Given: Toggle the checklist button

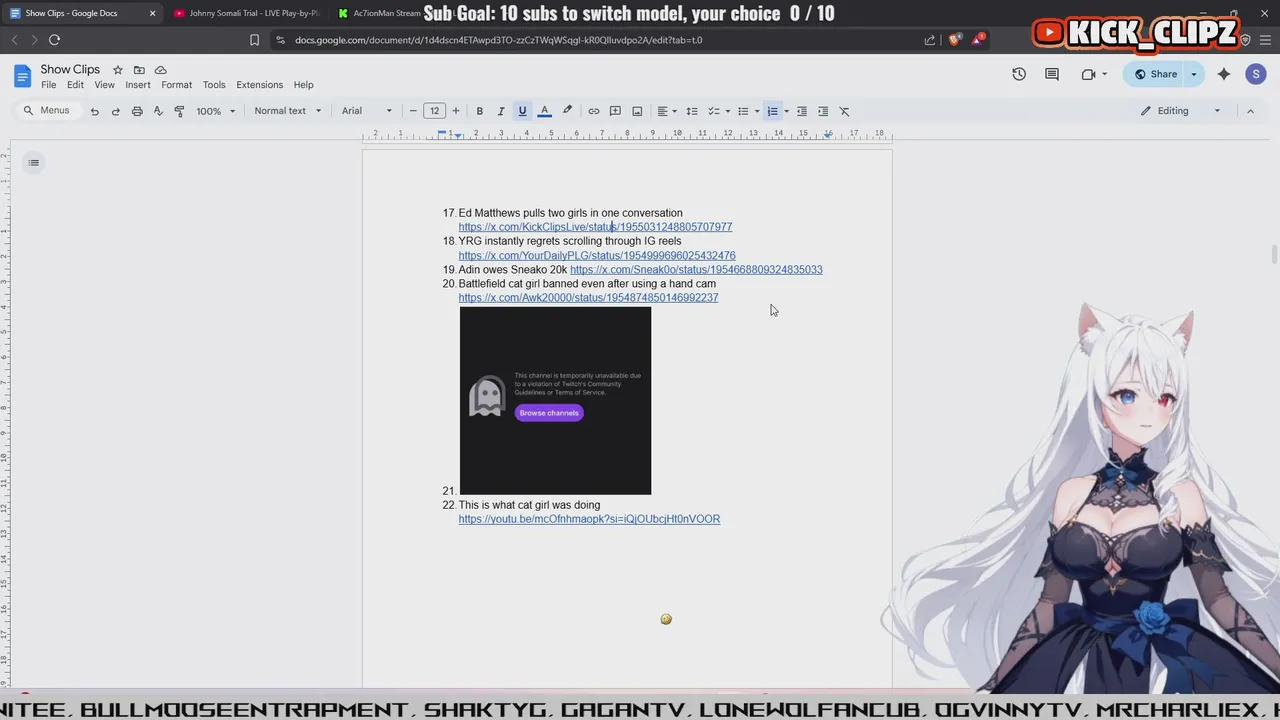Looking at the screenshot, I should pyautogui.click(x=714, y=111).
